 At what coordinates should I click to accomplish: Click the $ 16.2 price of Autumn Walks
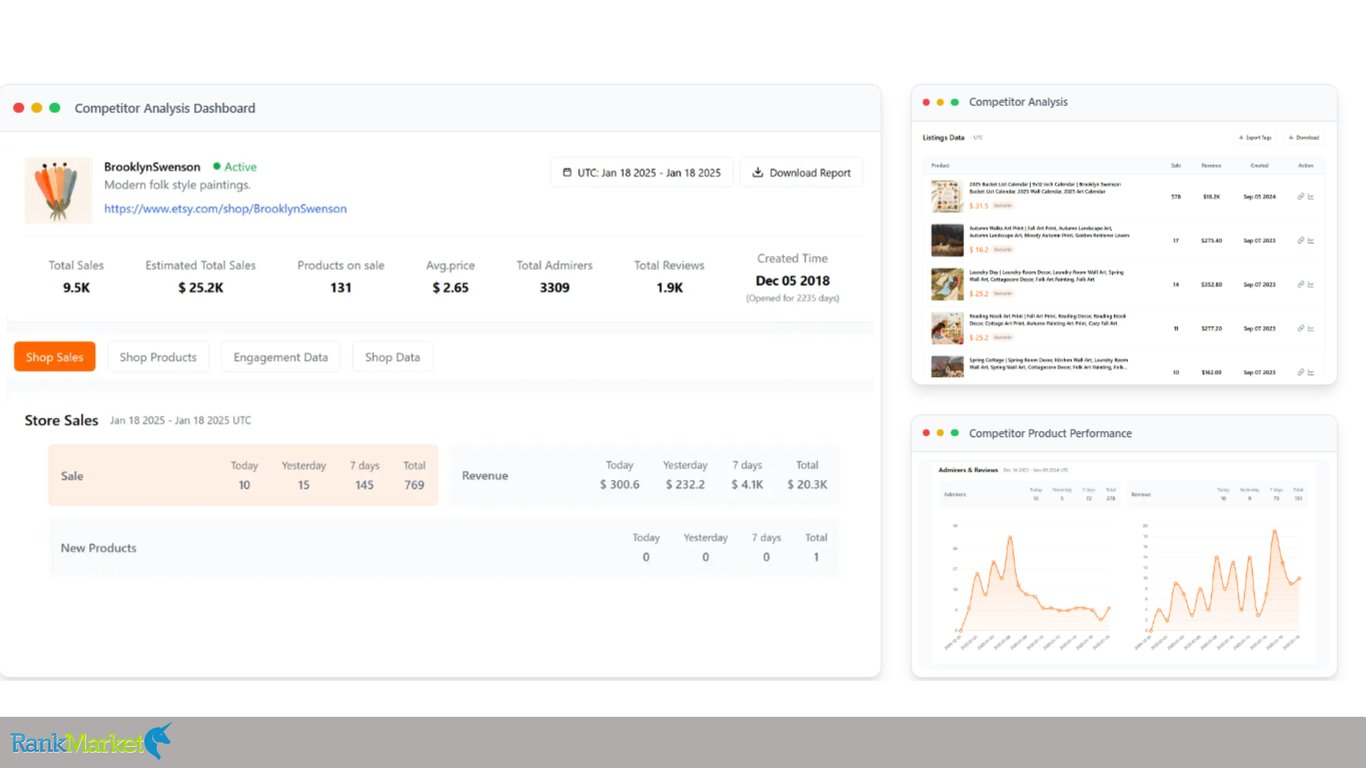coord(979,250)
